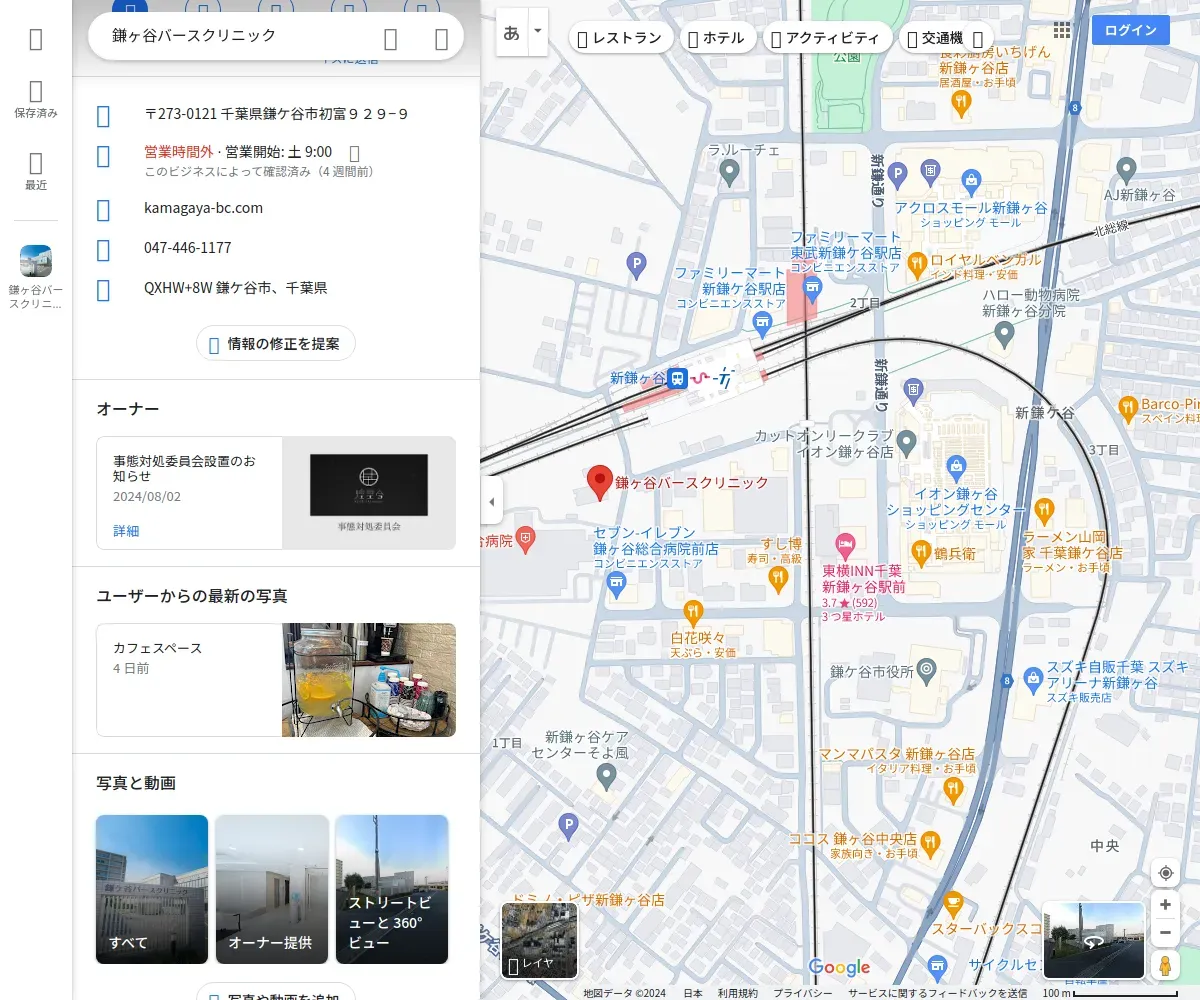Zoom in with the plus button
The height and width of the screenshot is (1000, 1200).
1165,905
